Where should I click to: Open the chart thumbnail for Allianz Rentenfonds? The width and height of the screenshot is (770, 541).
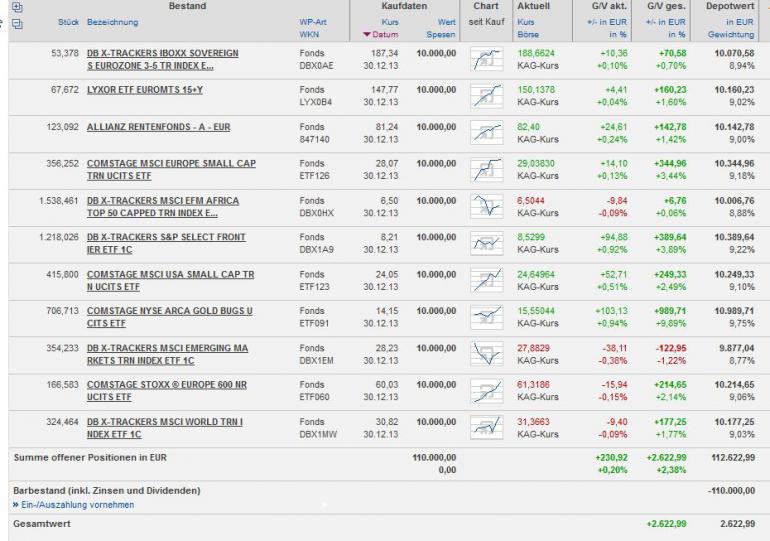pos(487,133)
